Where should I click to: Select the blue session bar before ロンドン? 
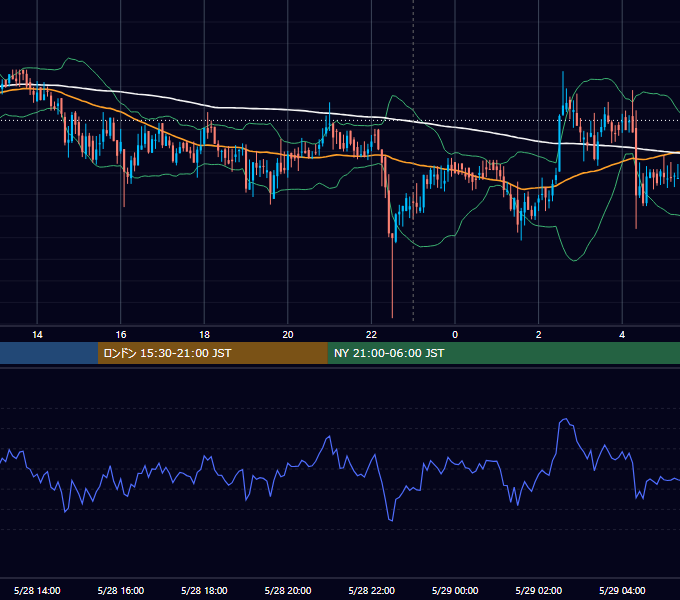coord(49,353)
